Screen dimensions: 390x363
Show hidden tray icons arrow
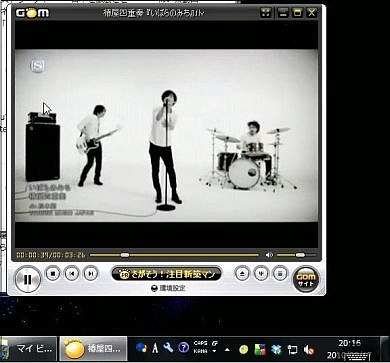(227, 350)
